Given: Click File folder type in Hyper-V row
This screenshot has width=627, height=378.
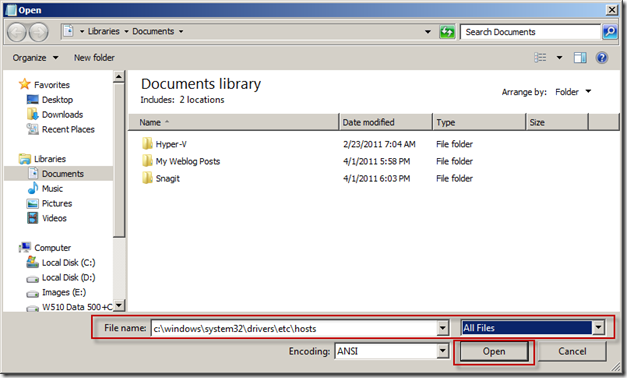Looking at the screenshot, I should (454, 144).
